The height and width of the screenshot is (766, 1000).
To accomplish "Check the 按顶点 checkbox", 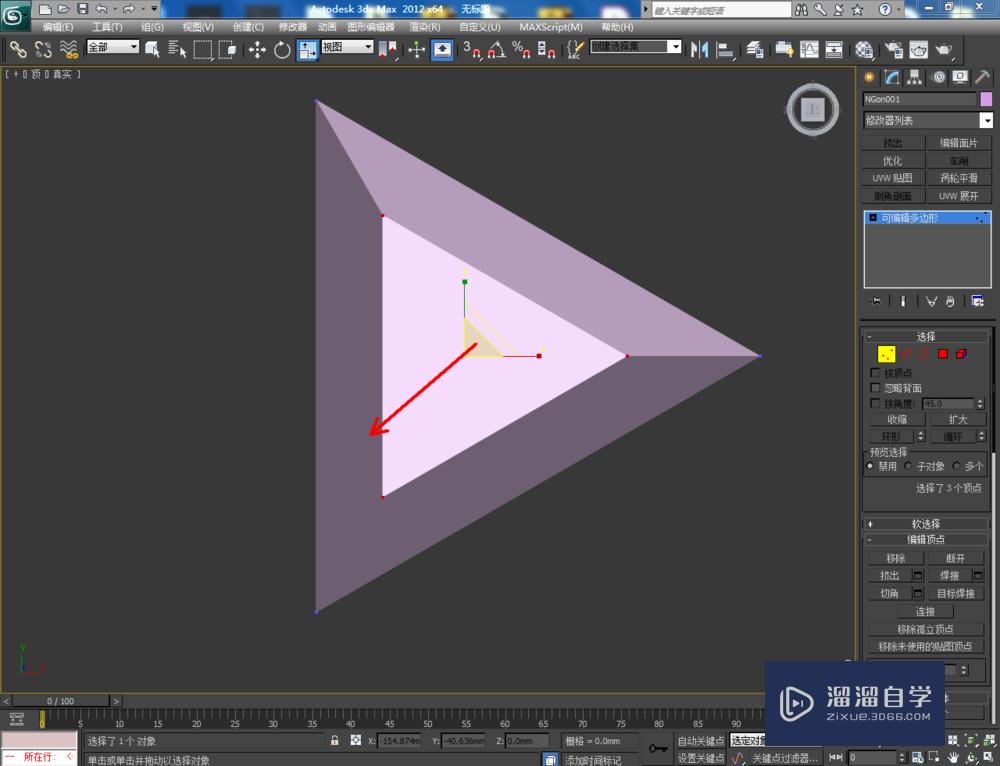I will coord(876,371).
